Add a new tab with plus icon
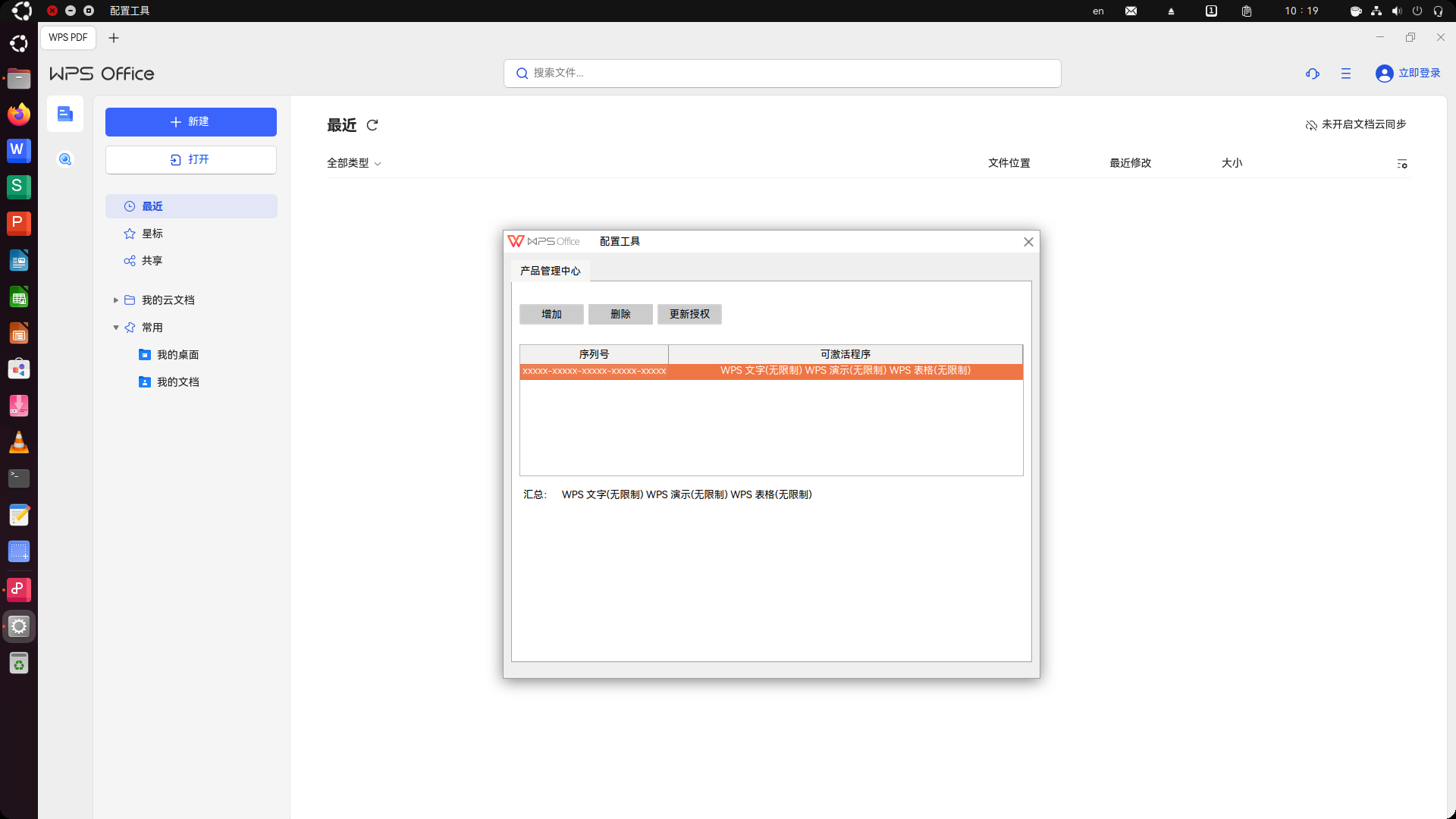Viewport: 1456px width, 819px height. pos(114,38)
